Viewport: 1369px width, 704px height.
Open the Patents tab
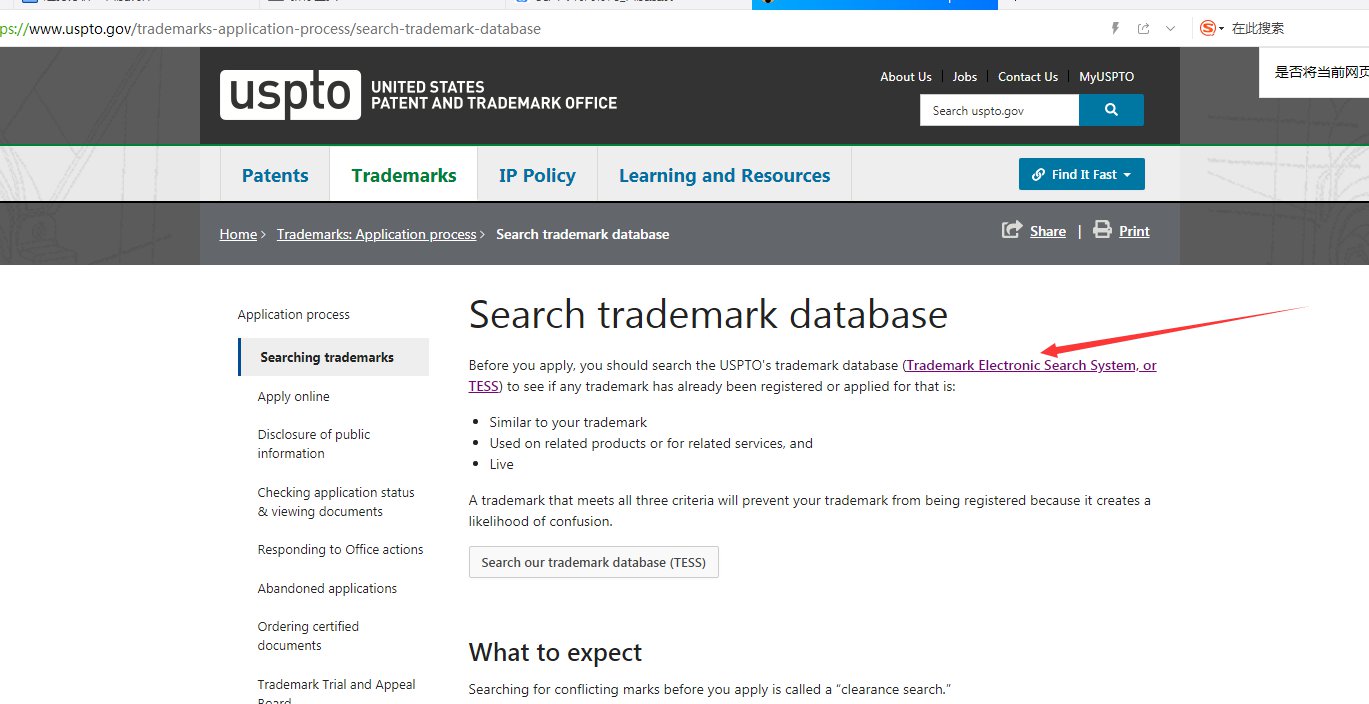coord(275,175)
